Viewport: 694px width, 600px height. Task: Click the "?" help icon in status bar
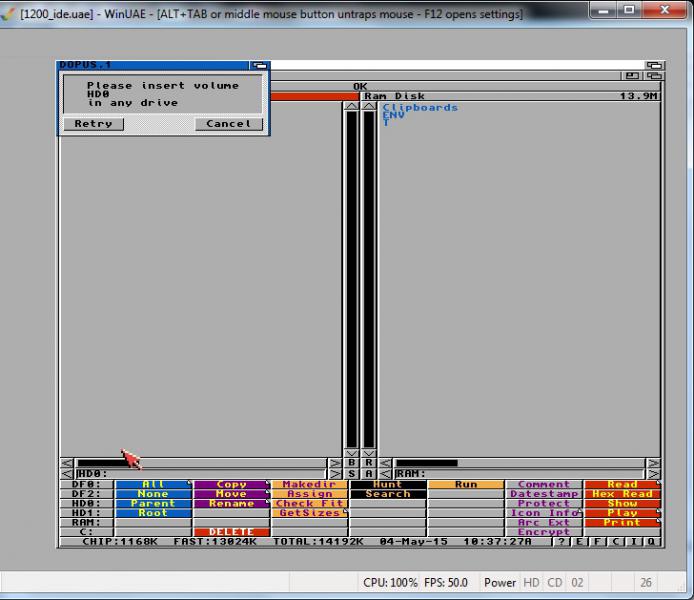point(564,541)
